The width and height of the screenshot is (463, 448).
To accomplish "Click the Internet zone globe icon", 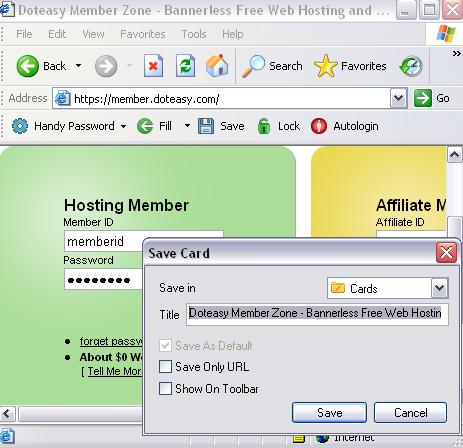I will pyautogui.click(x=322, y=438).
